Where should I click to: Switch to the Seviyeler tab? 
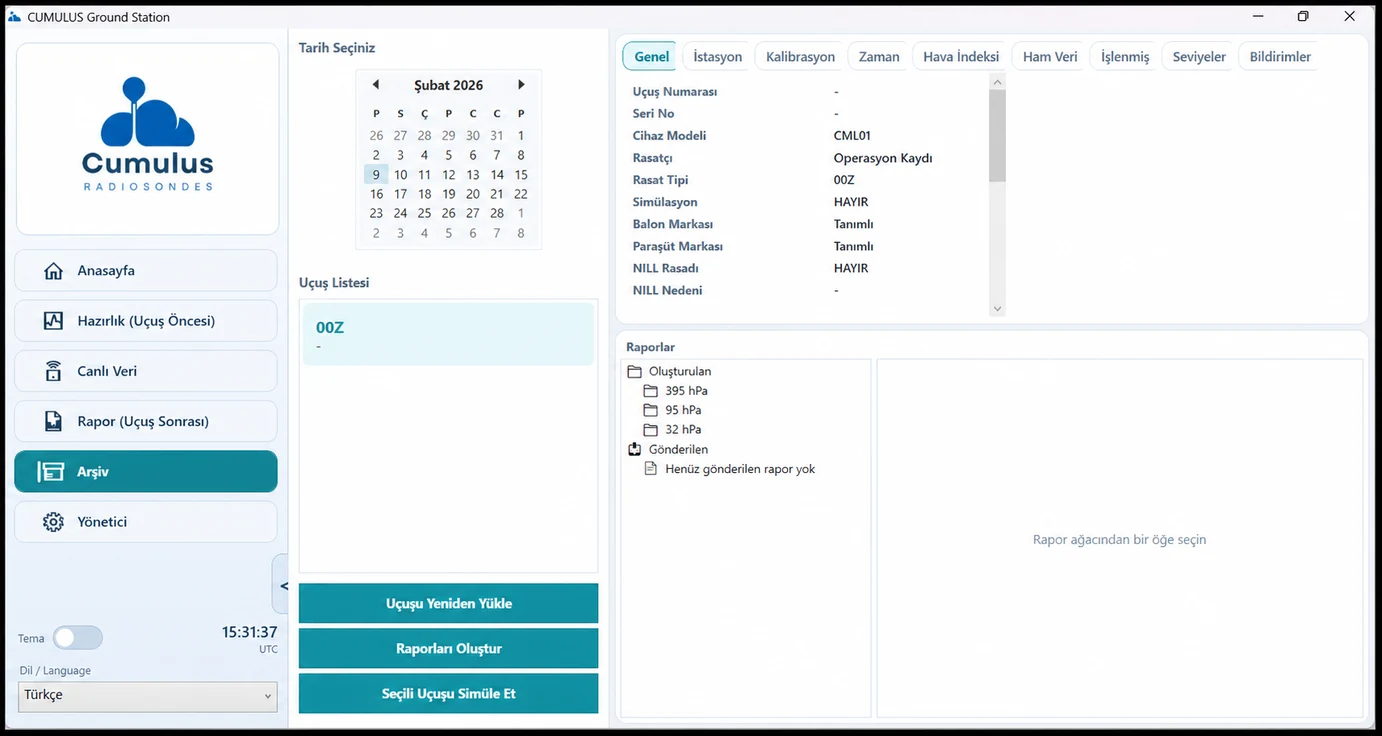tap(1199, 57)
